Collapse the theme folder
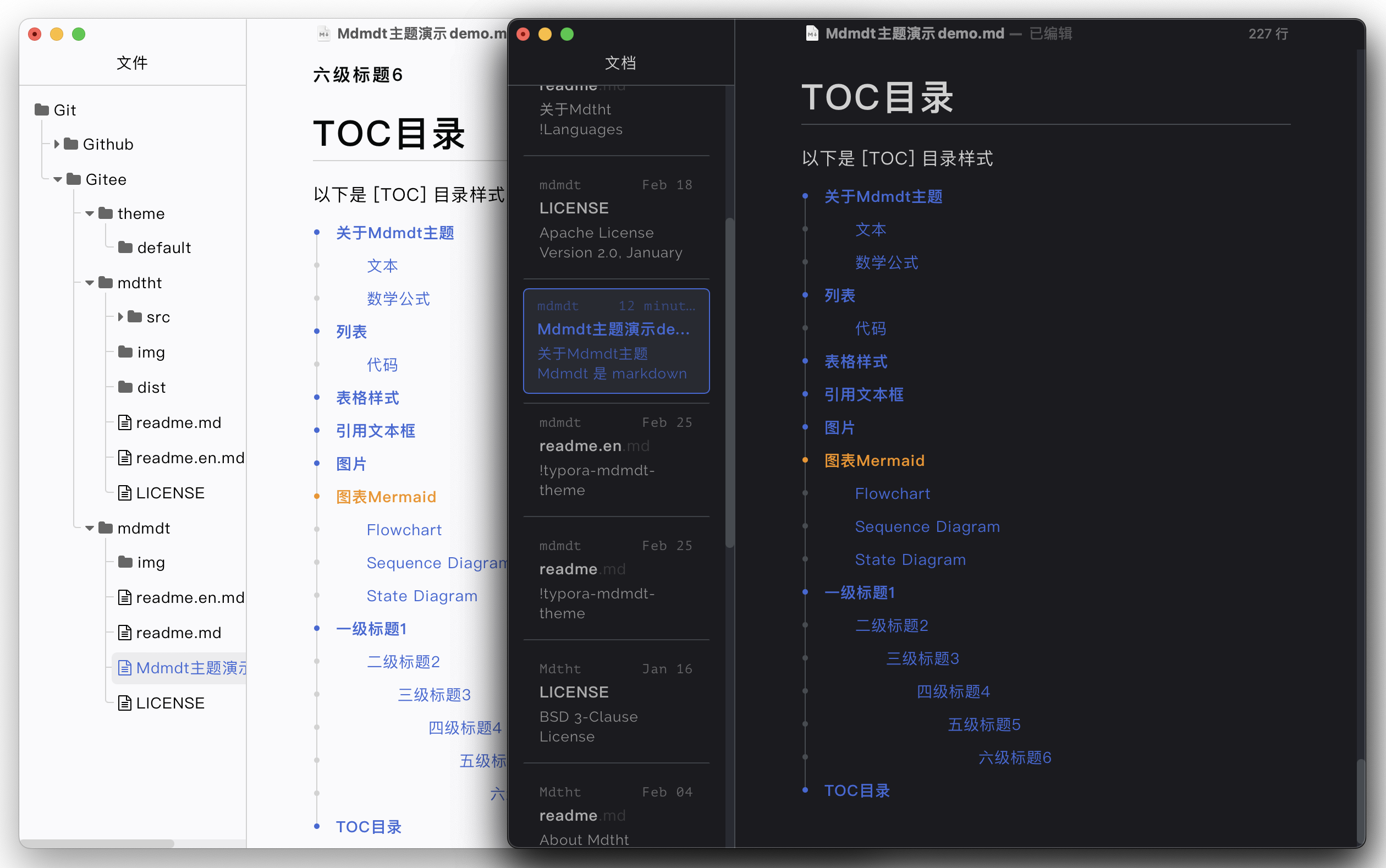 click(90, 213)
